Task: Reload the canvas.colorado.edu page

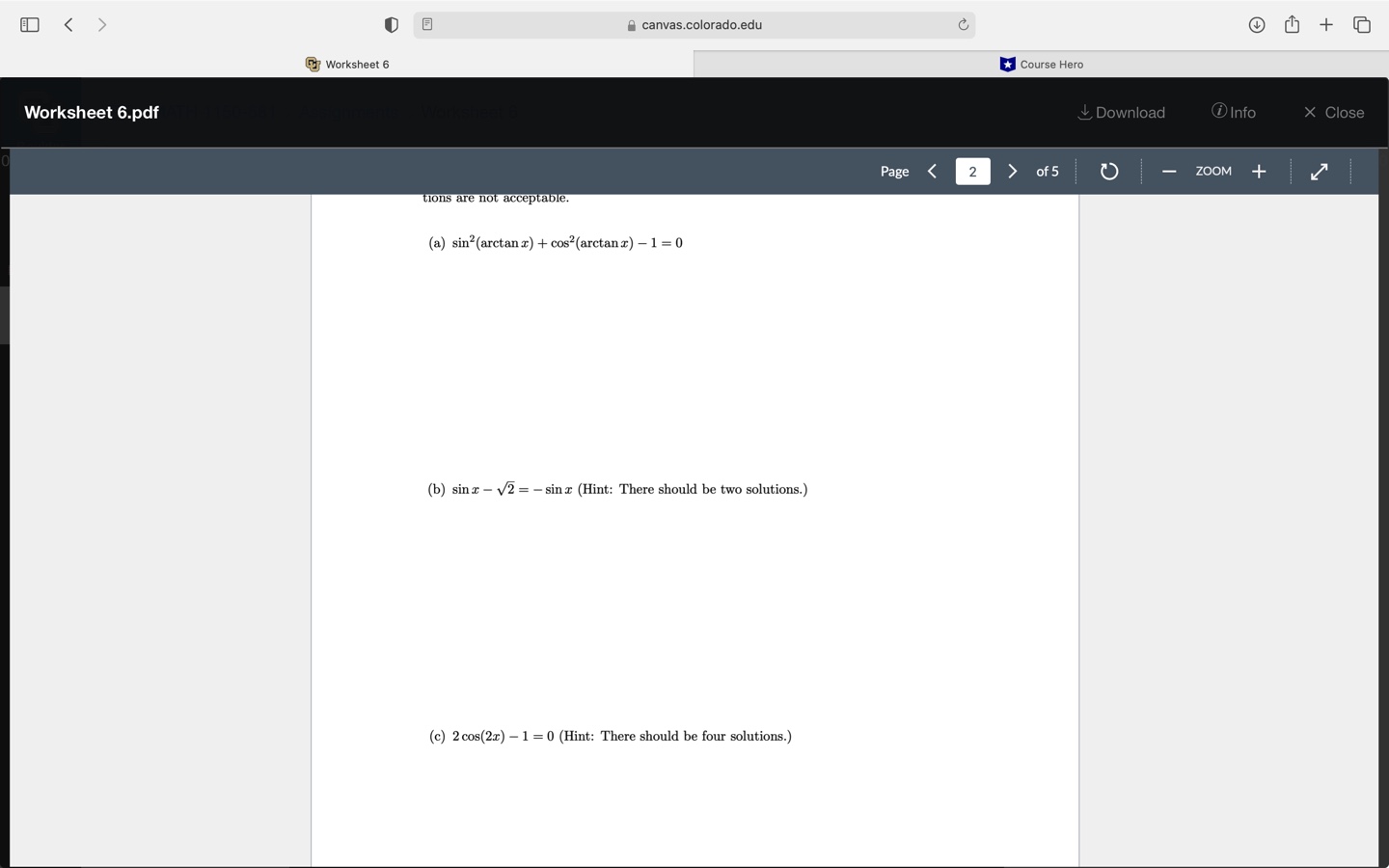Action: pos(964,24)
